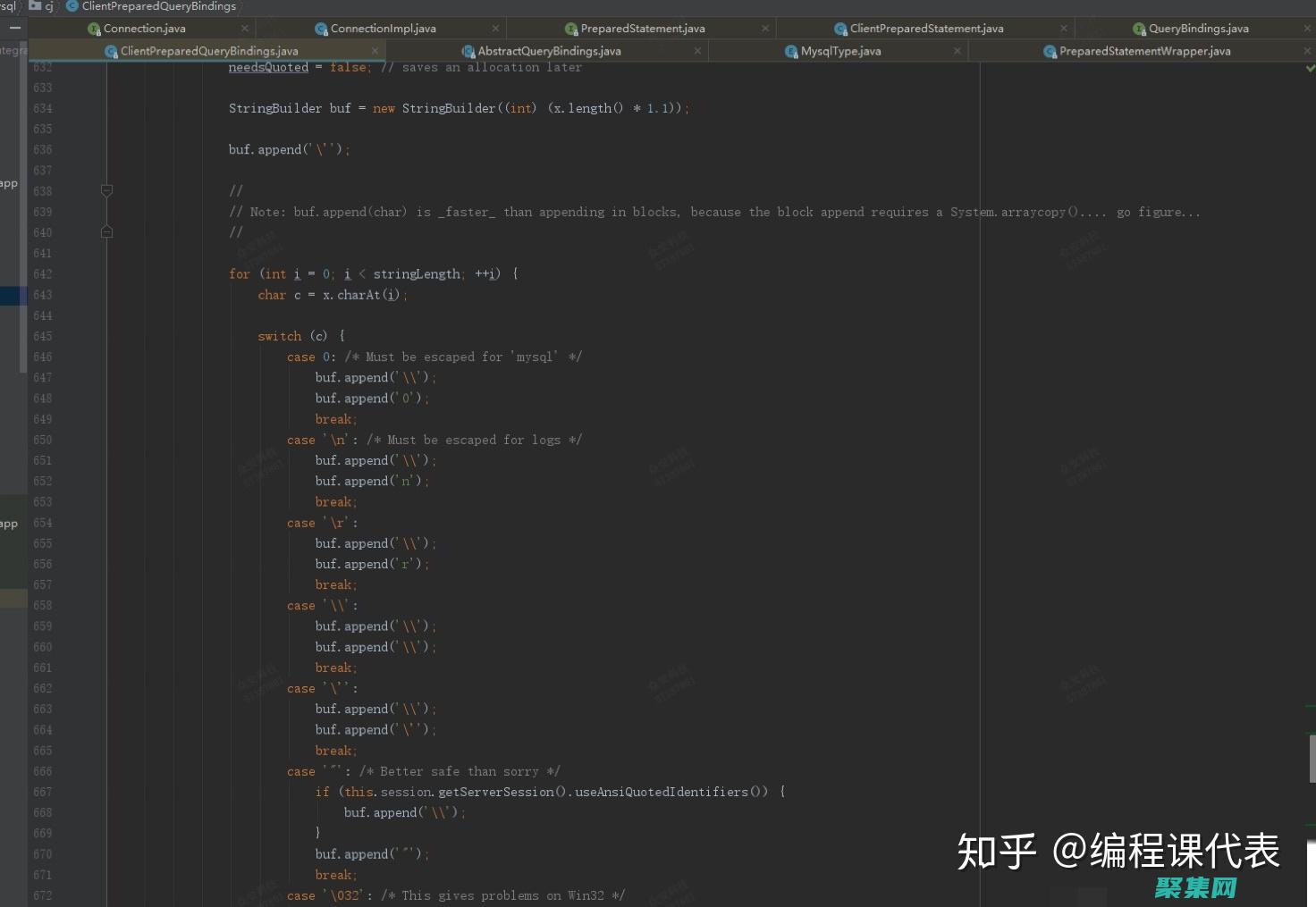Viewport: 1316px width, 907px height.
Task: Click the class icon on ClientPreparedStatement.java tab
Action: tap(839, 28)
